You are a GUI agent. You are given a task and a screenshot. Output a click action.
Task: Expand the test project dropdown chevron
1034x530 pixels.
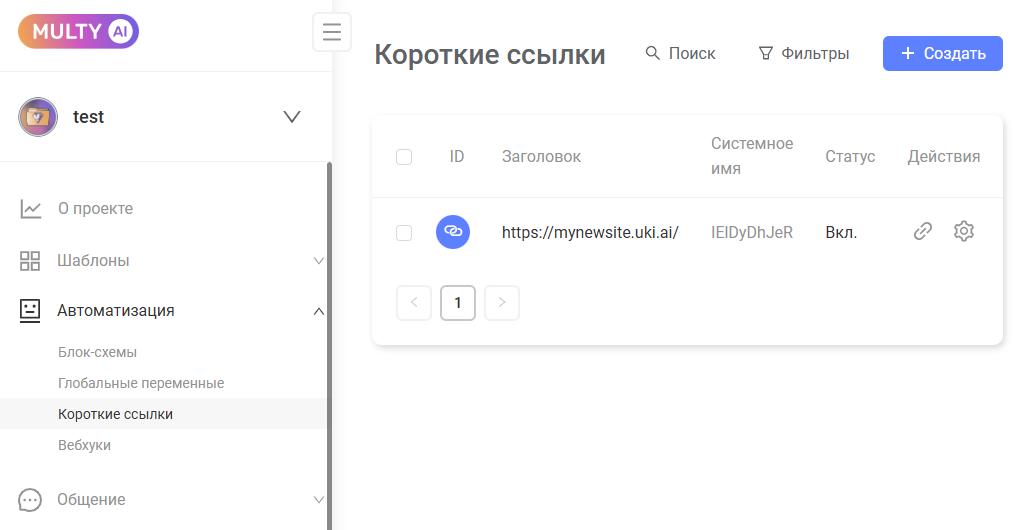291,117
